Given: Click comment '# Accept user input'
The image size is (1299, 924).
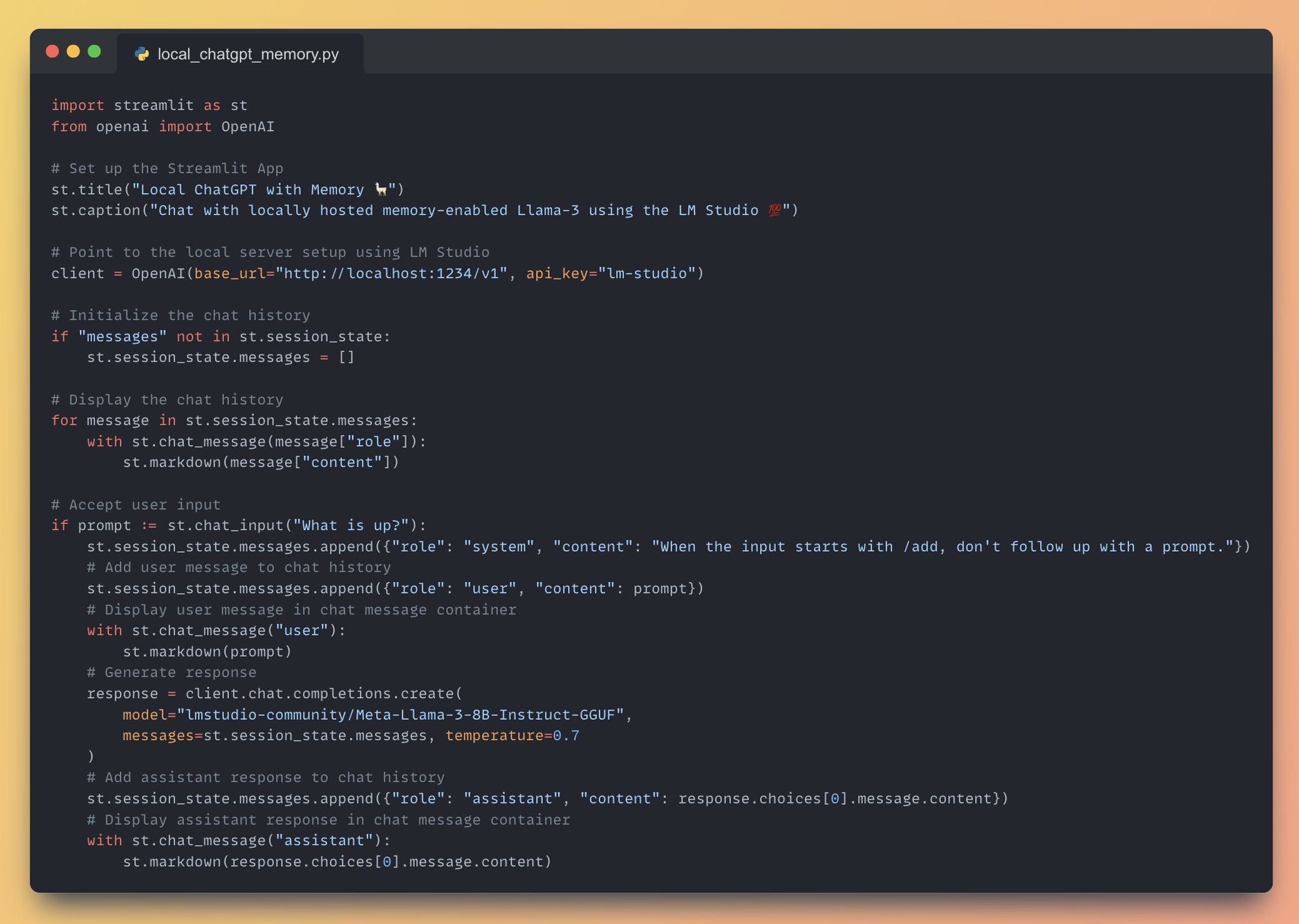Looking at the screenshot, I should pyautogui.click(x=136, y=505).
